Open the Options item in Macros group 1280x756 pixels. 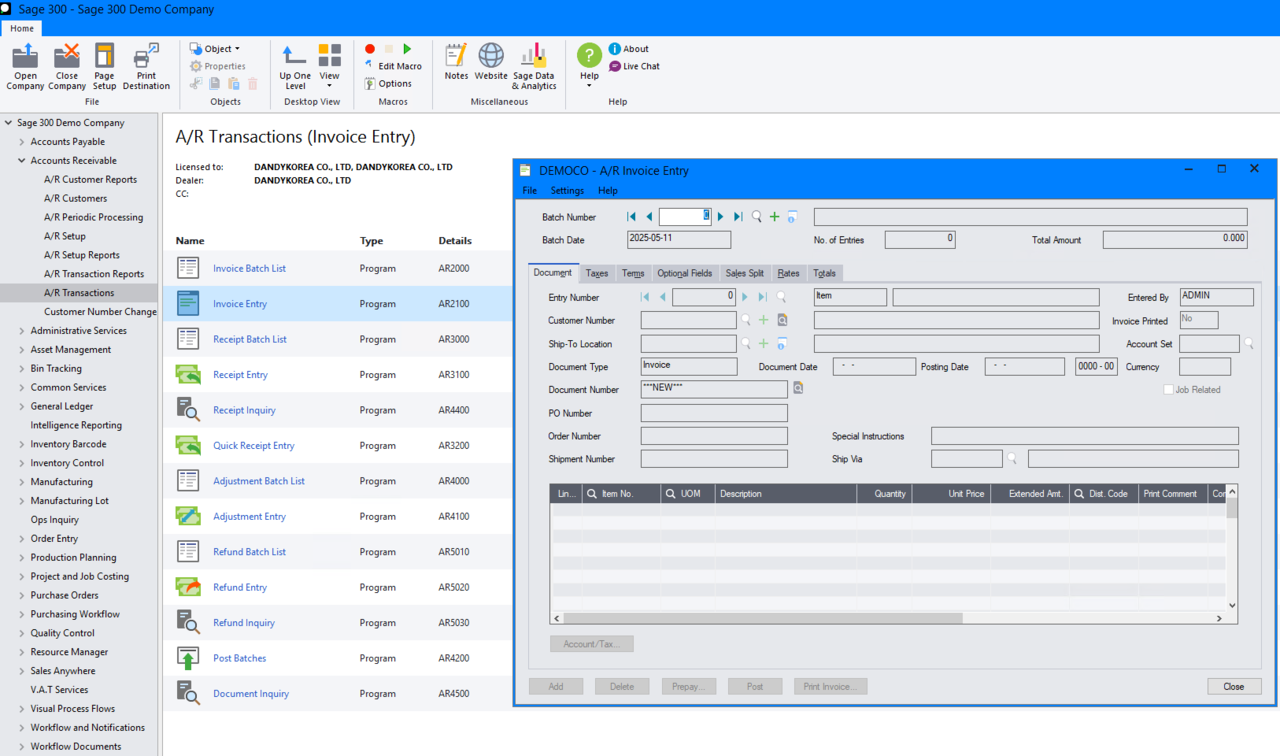[x=388, y=84]
